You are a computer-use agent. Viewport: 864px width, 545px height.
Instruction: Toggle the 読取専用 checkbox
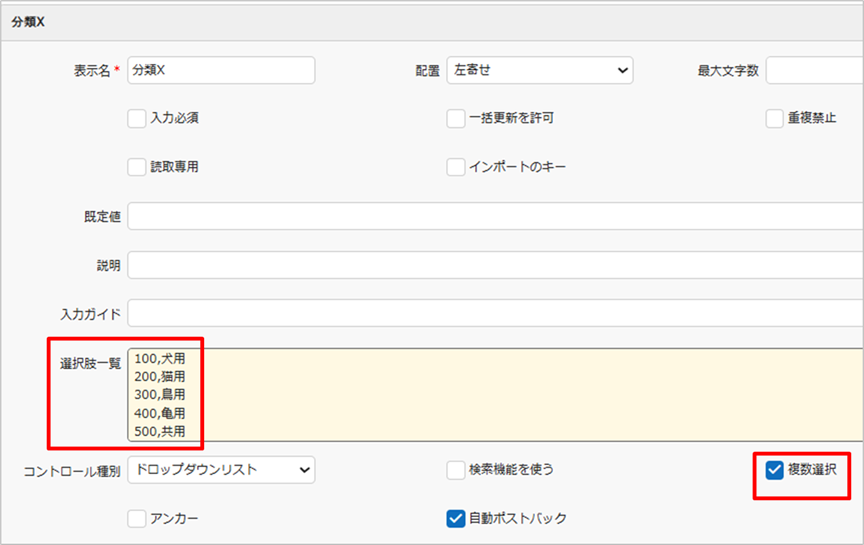137,167
